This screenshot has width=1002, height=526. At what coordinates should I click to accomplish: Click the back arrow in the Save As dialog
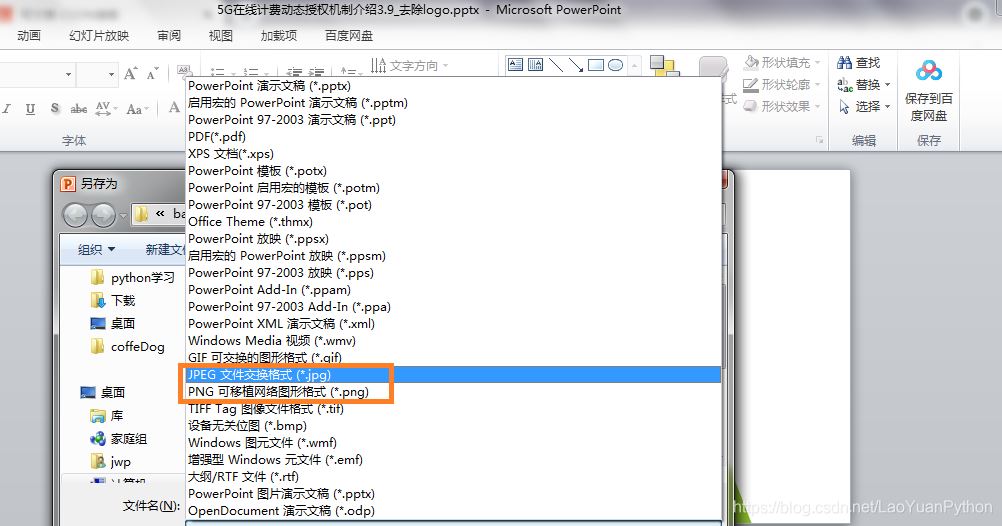coord(75,215)
